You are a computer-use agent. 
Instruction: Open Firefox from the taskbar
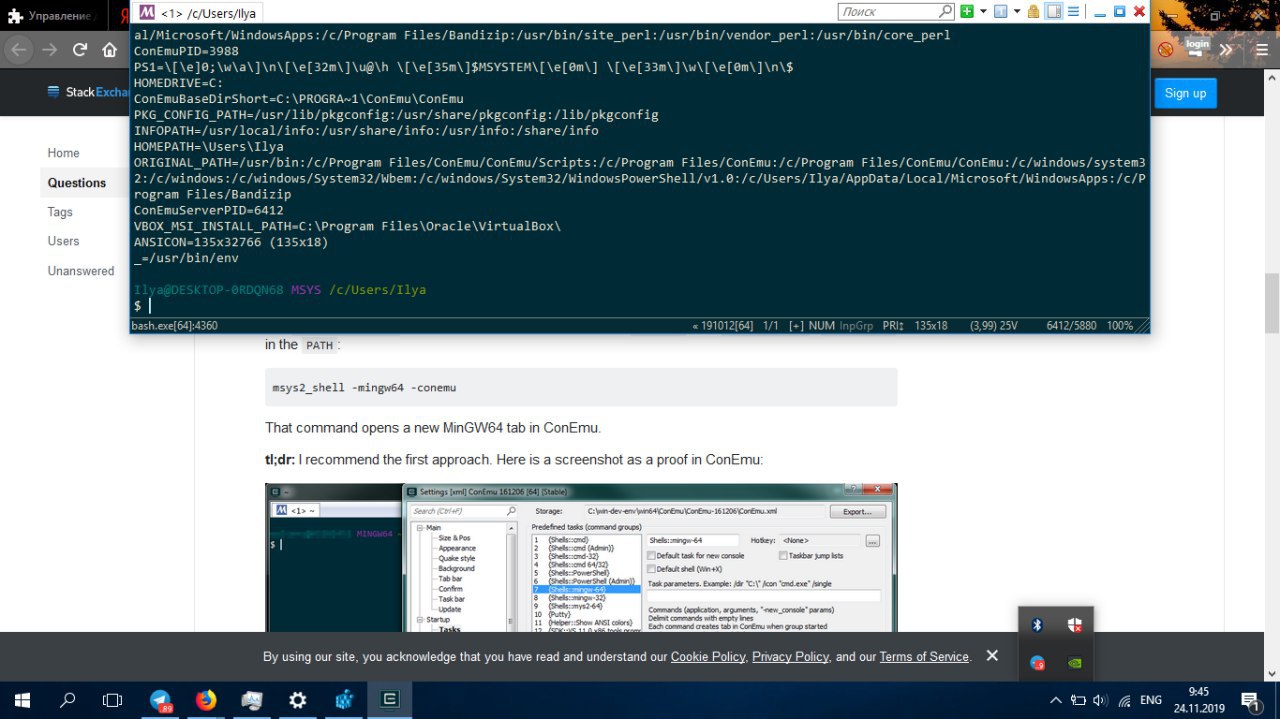click(206, 700)
